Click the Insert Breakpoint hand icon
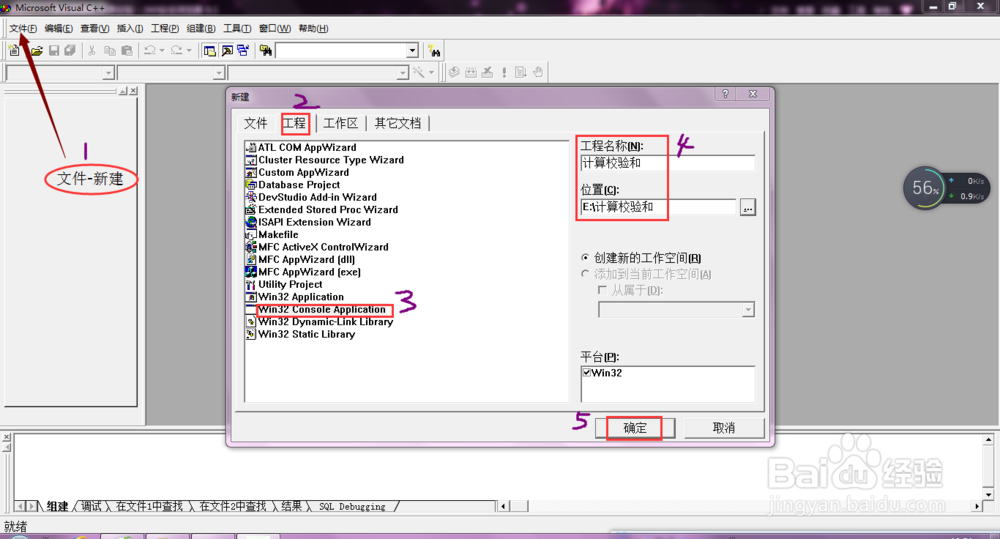 (538, 72)
